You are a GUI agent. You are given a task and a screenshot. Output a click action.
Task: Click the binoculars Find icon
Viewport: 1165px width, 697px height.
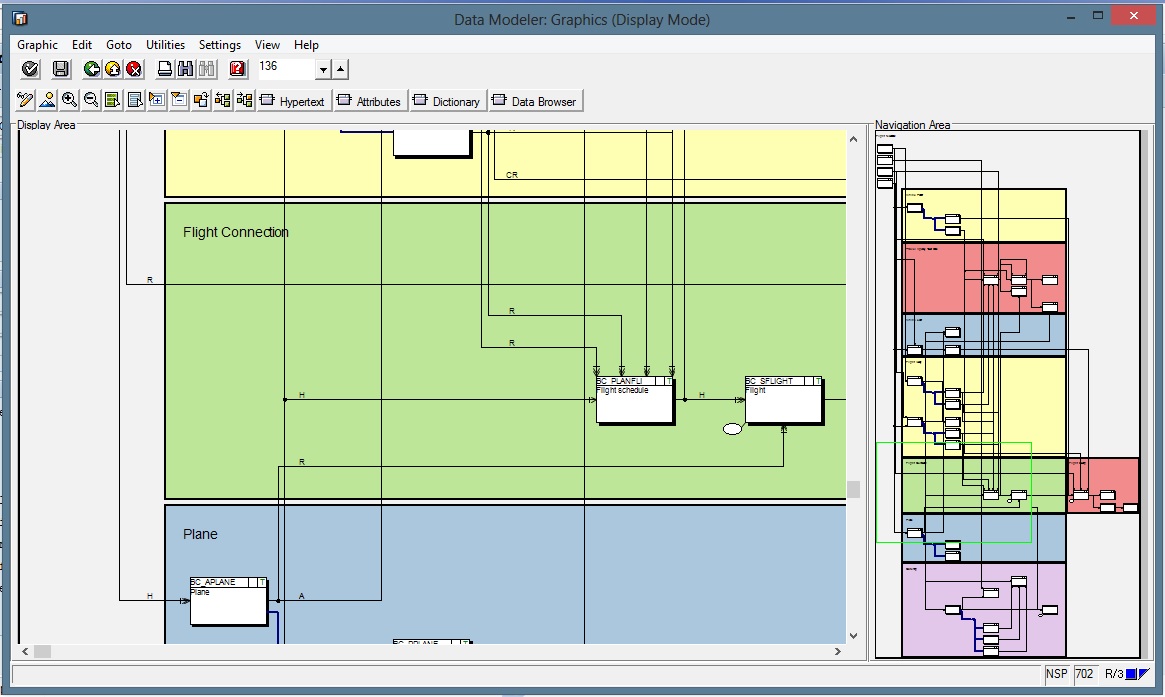point(186,69)
